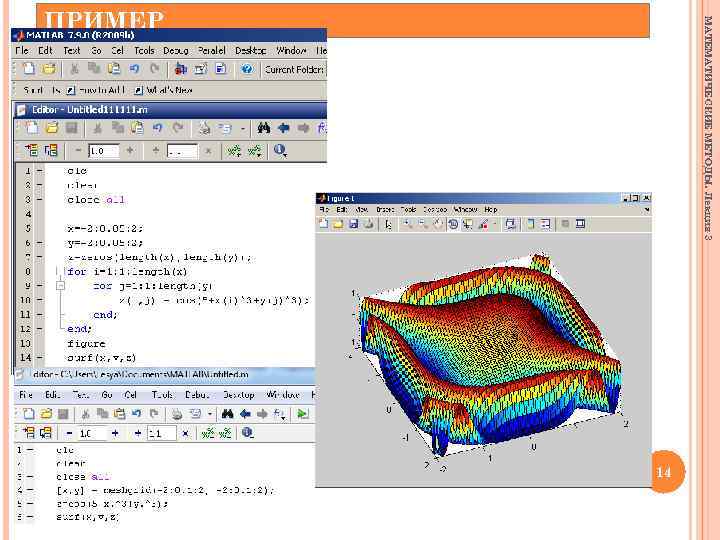This screenshot has width=720, height=540.
Task: Click the minus decrement button in lower editor
Action: (x=69, y=433)
